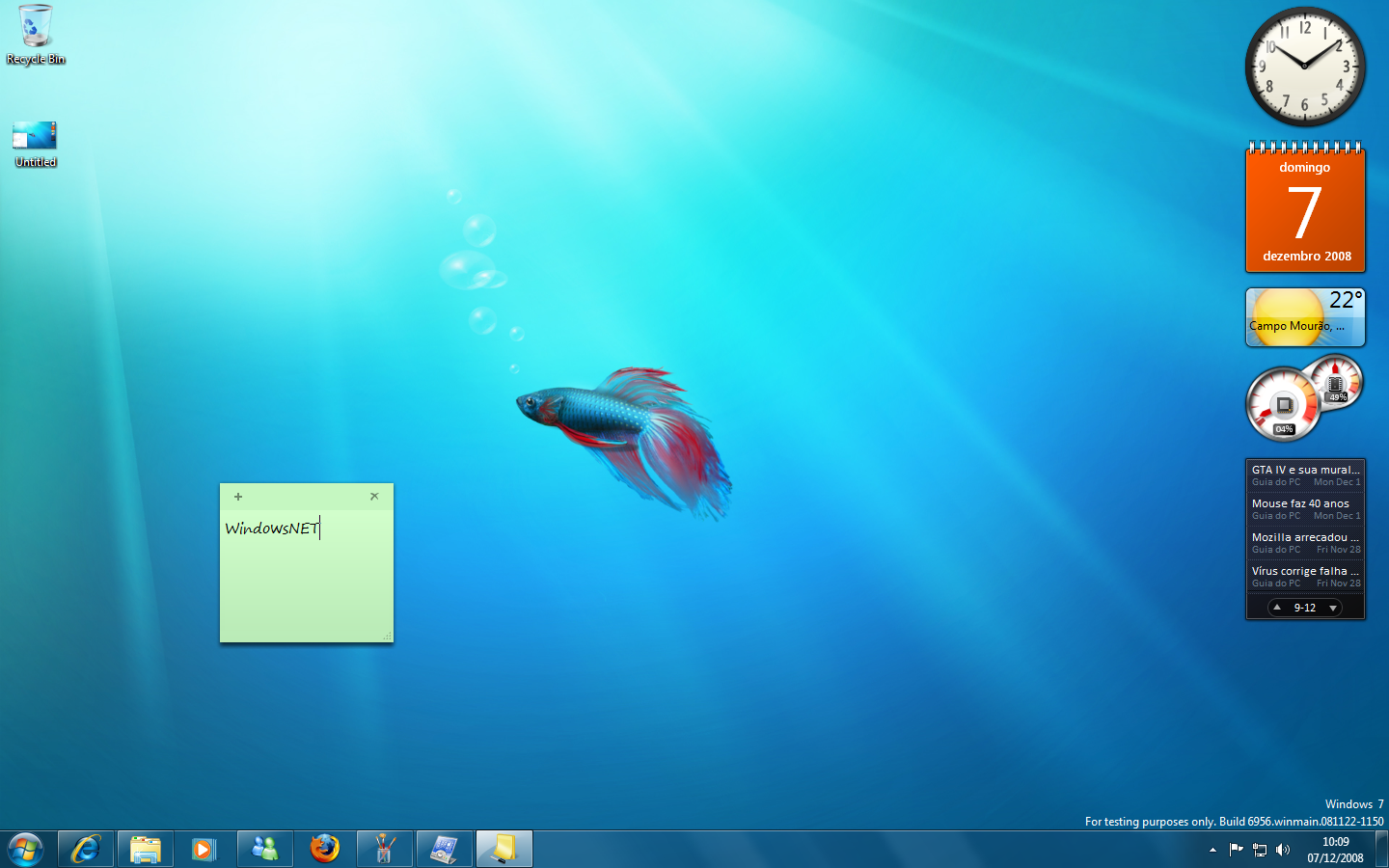
Task: Click the Sticky Notes taskbar button
Action: click(504, 849)
